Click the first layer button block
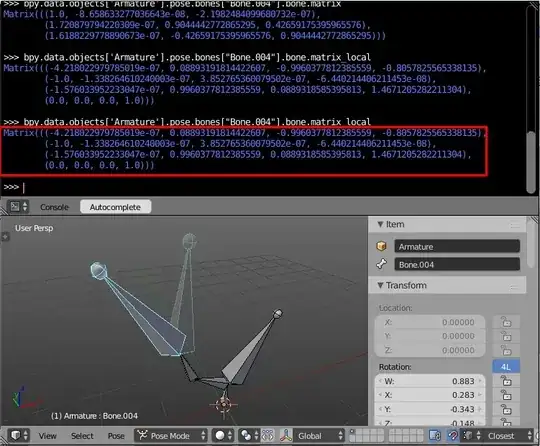This screenshot has width=540, height=446. pos(366,436)
